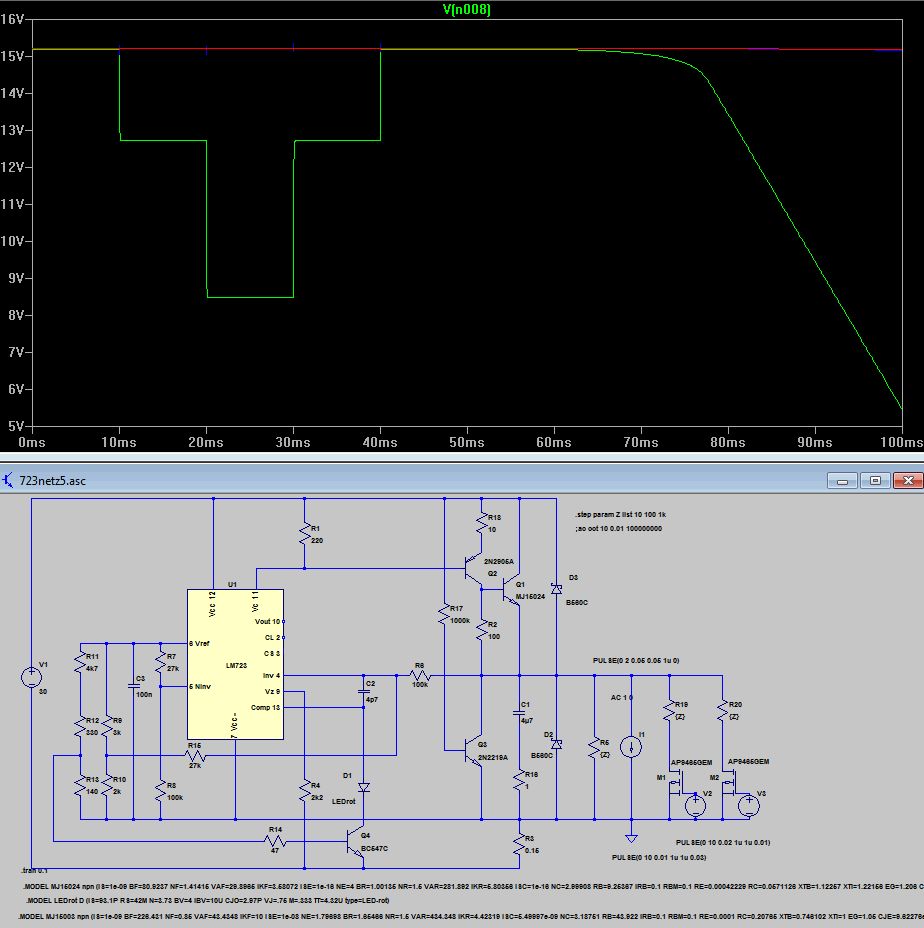
Task: Select resistor R4 2k2 symbol
Action: coord(305,791)
